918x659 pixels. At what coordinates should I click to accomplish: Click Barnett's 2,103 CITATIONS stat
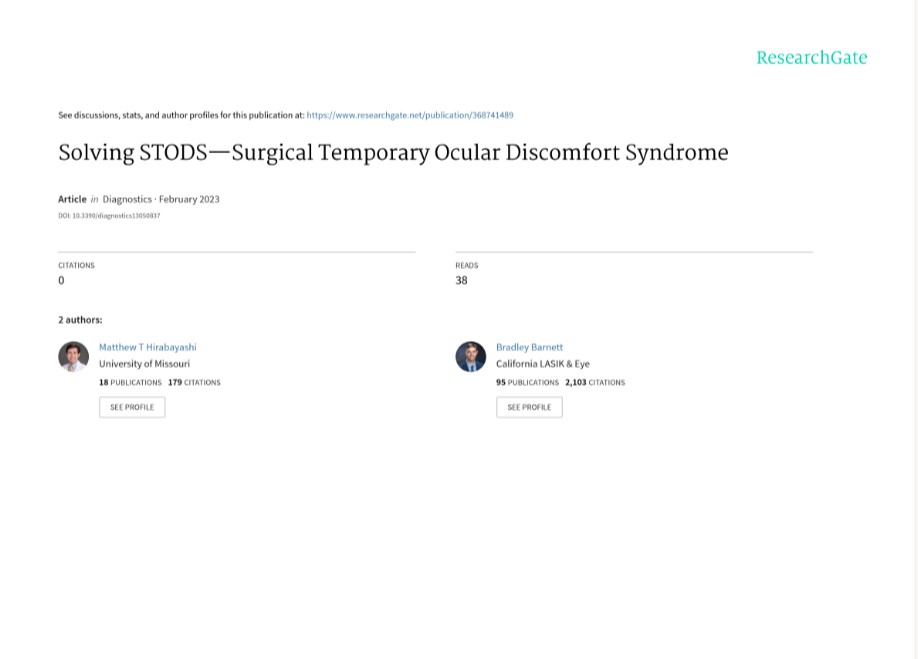pos(593,382)
